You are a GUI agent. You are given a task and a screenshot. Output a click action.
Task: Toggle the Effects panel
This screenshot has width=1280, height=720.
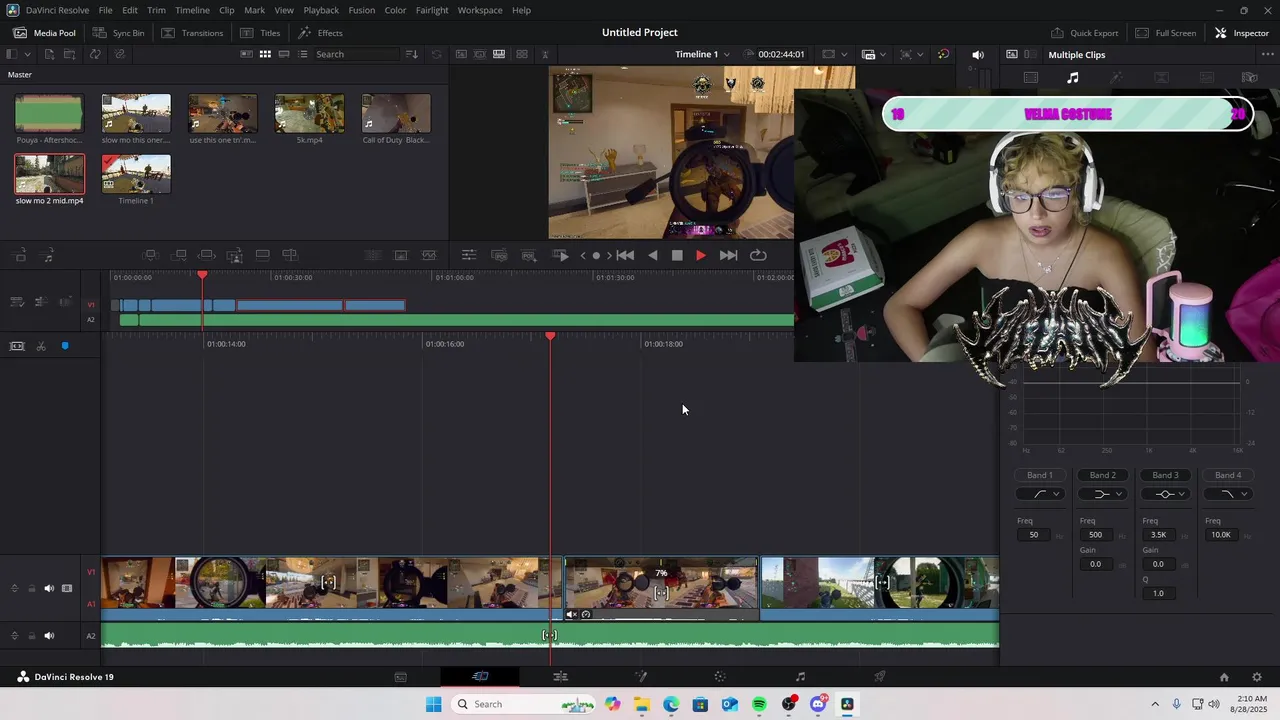pyautogui.click(x=320, y=33)
